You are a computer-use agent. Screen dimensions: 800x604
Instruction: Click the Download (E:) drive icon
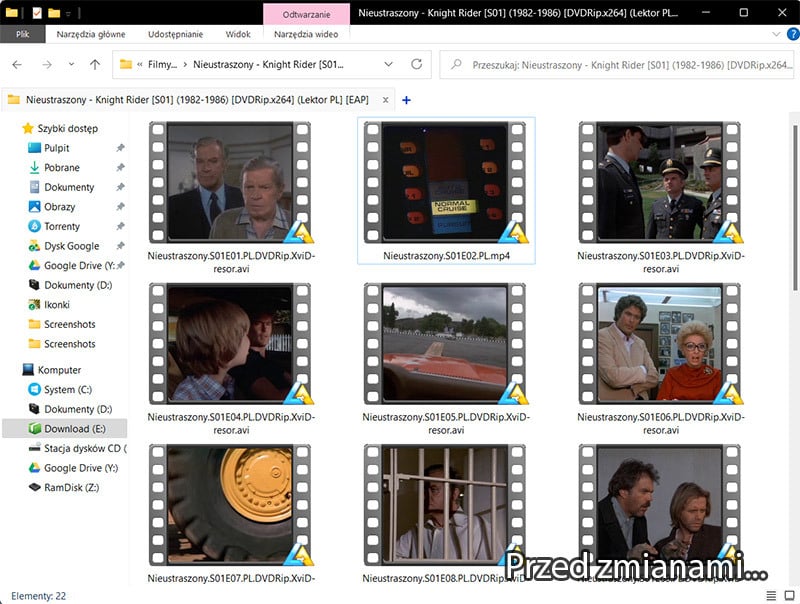pos(34,429)
